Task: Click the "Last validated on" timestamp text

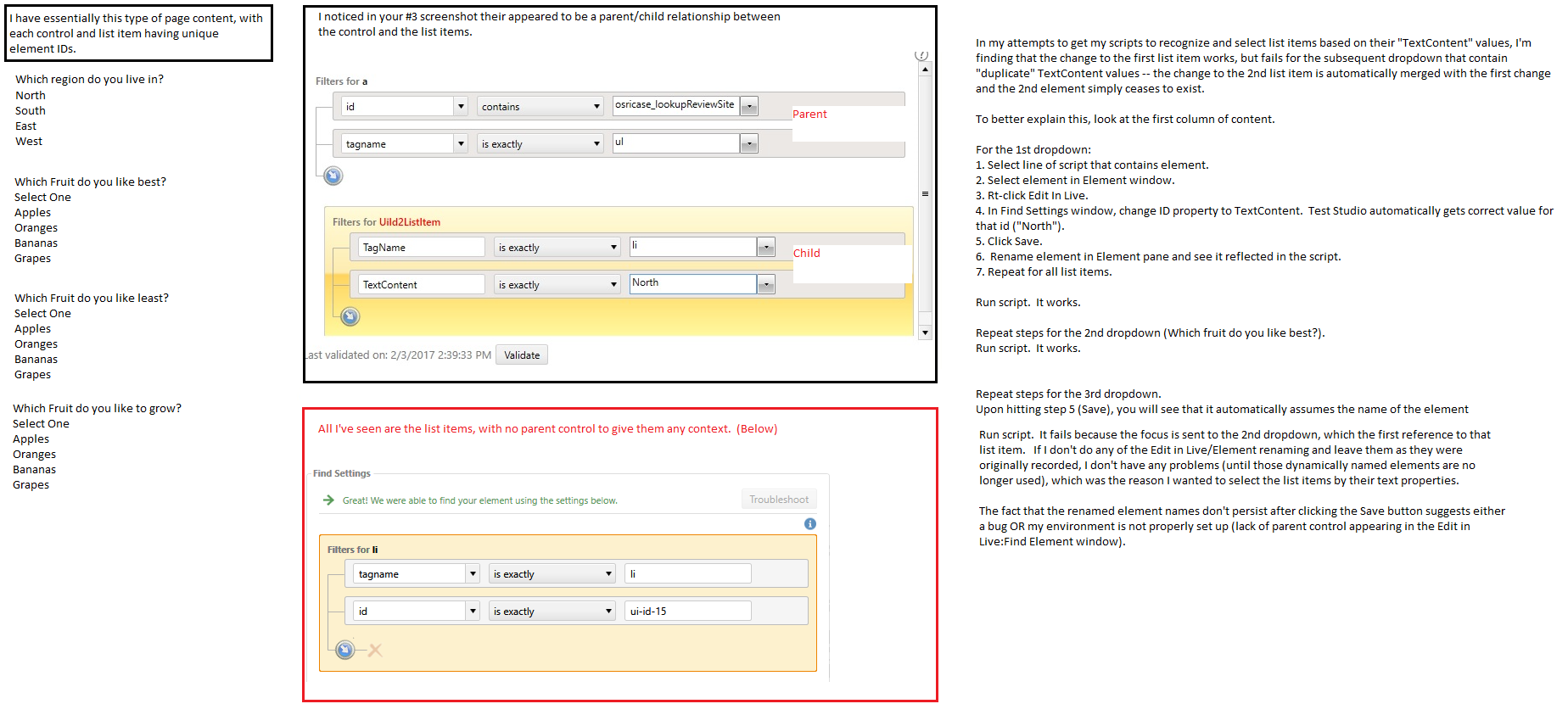Action: click(x=398, y=355)
